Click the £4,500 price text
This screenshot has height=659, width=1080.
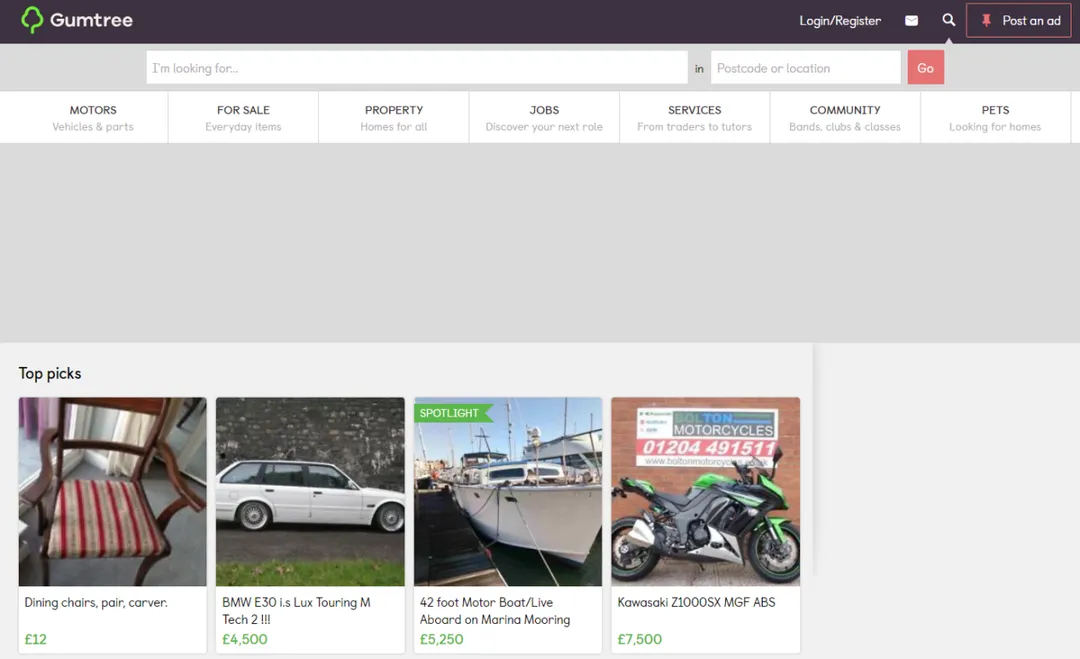click(245, 639)
